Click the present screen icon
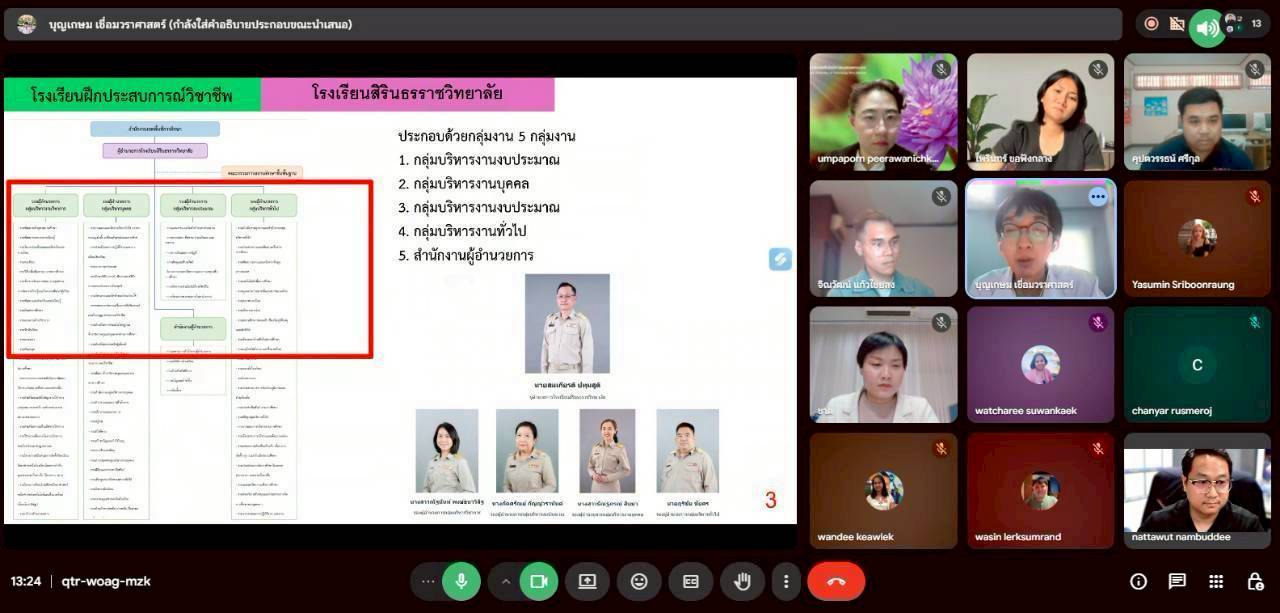Viewport: 1280px width, 613px height. click(587, 581)
